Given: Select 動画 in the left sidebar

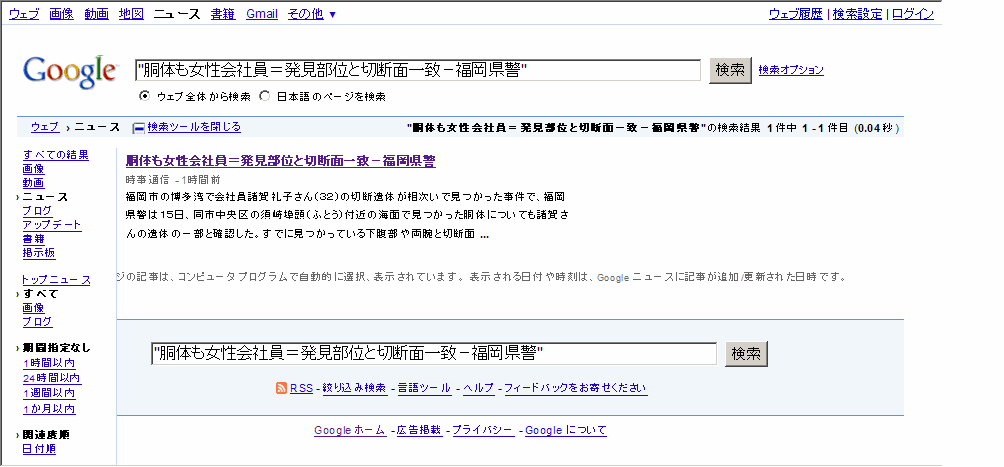Looking at the screenshot, I should pyautogui.click(x=33, y=183).
